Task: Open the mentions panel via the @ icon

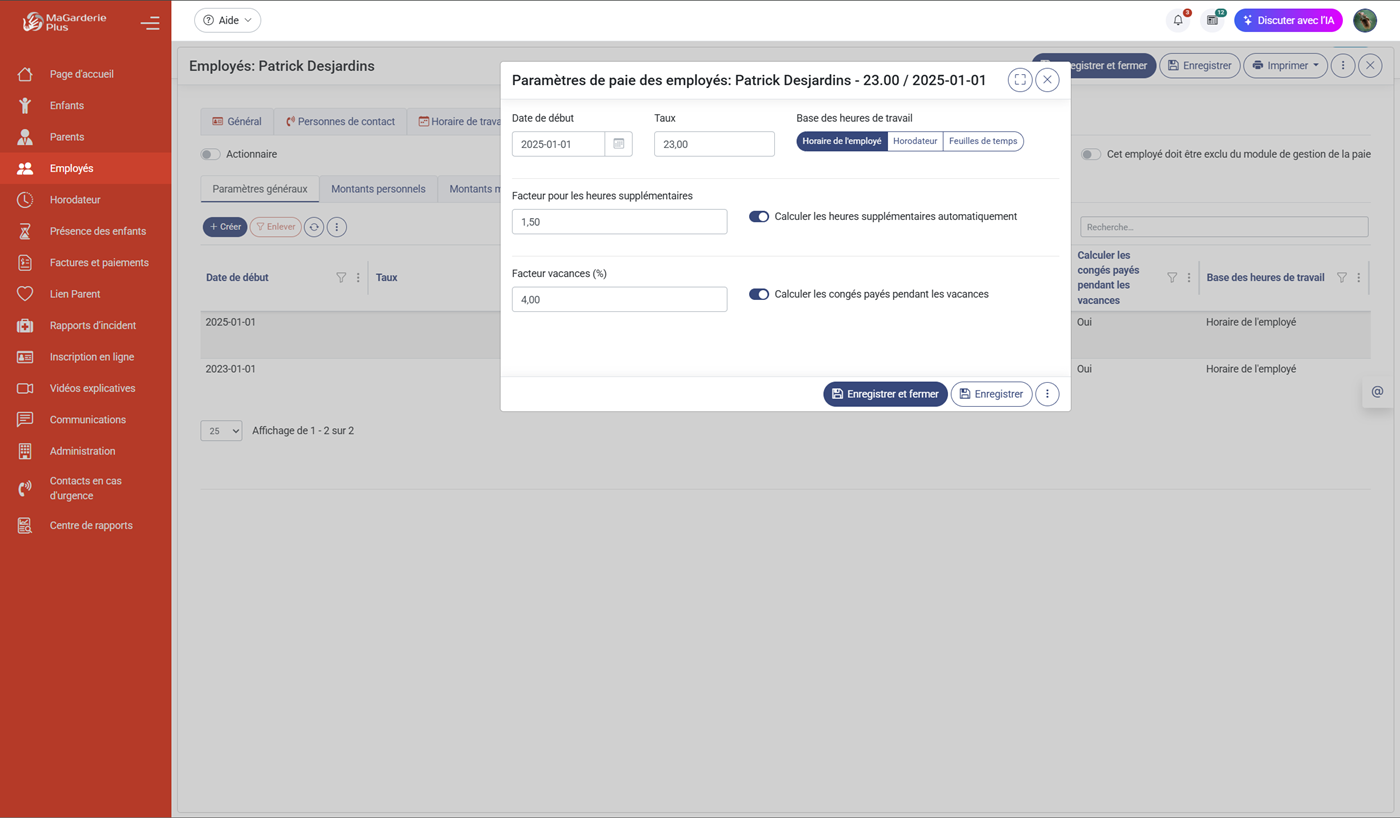Action: [1377, 391]
